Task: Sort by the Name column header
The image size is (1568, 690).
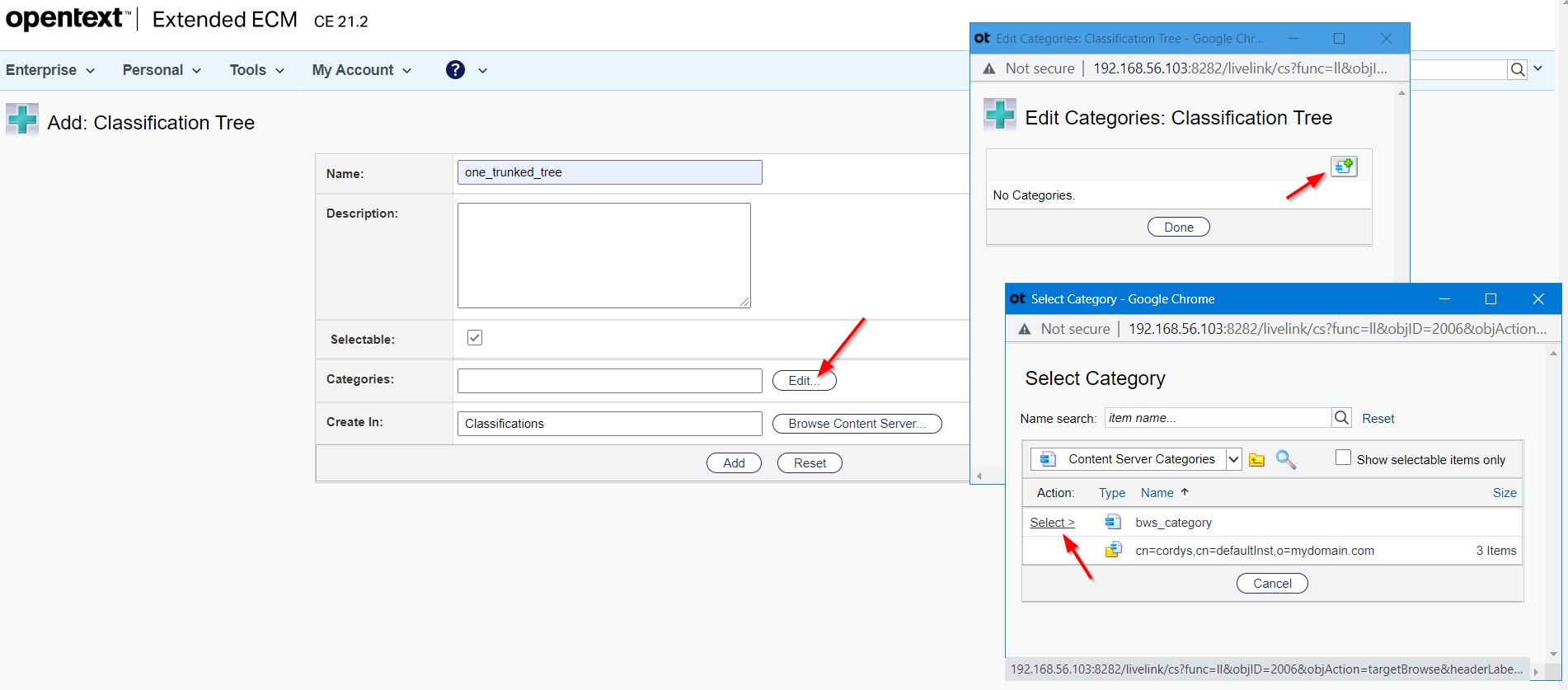Action: pyautogui.click(x=1157, y=493)
